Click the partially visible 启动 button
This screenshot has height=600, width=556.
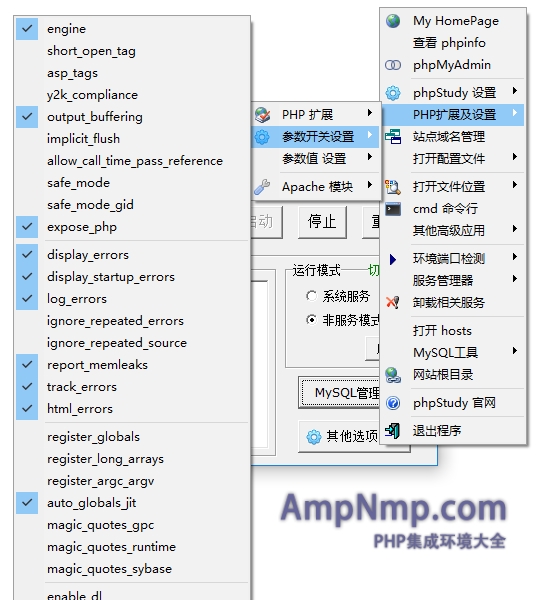pyautogui.click(x=267, y=222)
